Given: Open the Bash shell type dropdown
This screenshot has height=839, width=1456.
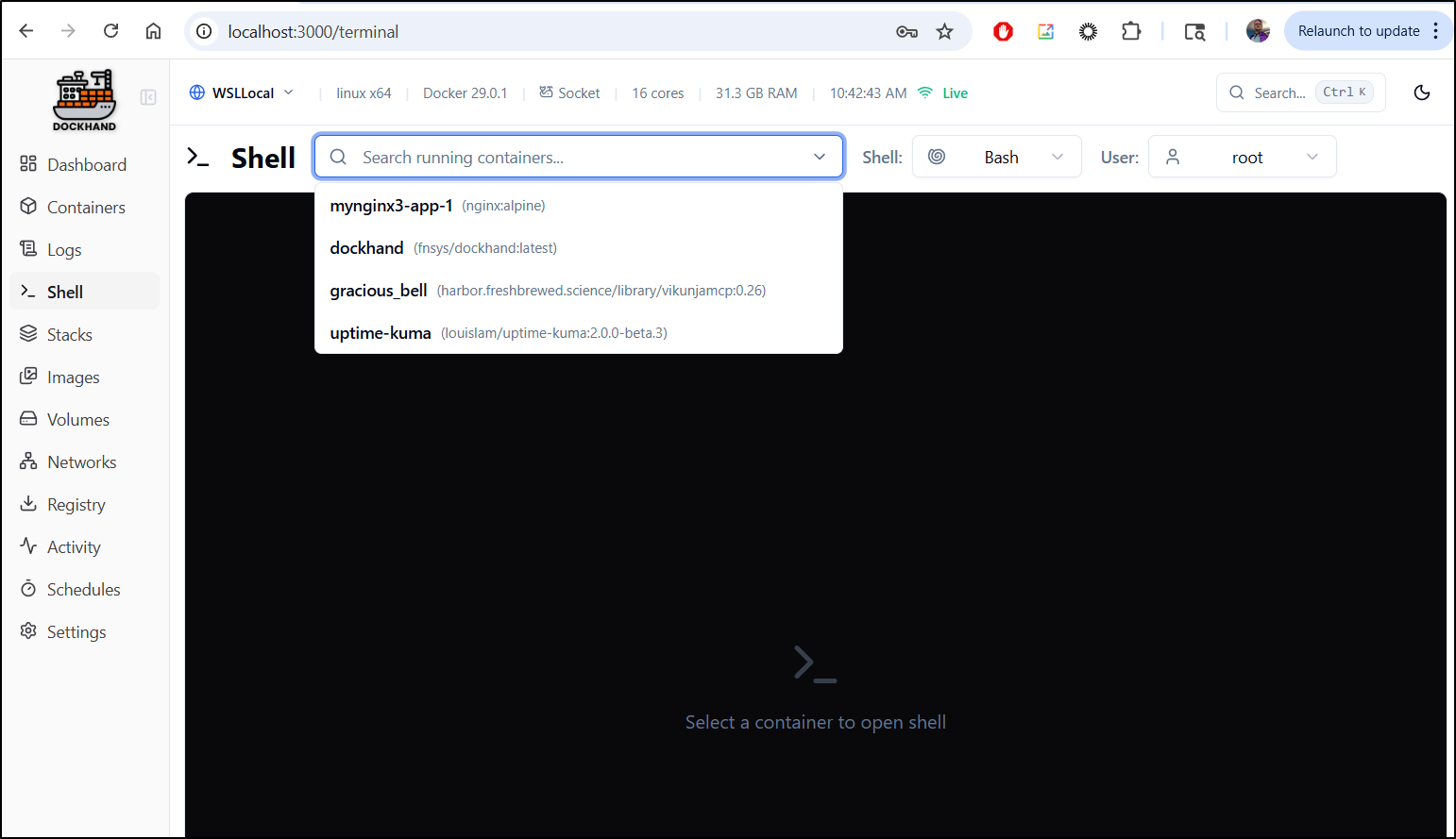Looking at the screenshot, I should [x=996, y=158].
